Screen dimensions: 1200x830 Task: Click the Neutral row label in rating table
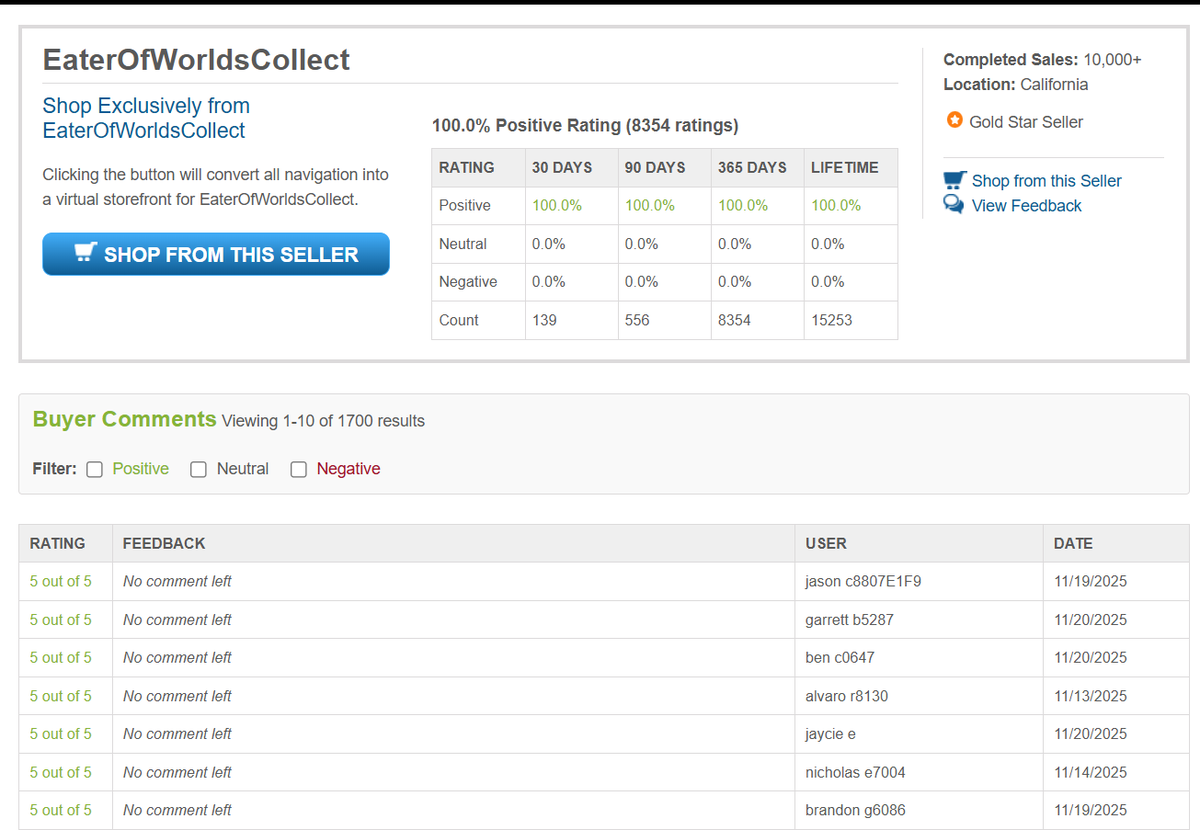463,243
